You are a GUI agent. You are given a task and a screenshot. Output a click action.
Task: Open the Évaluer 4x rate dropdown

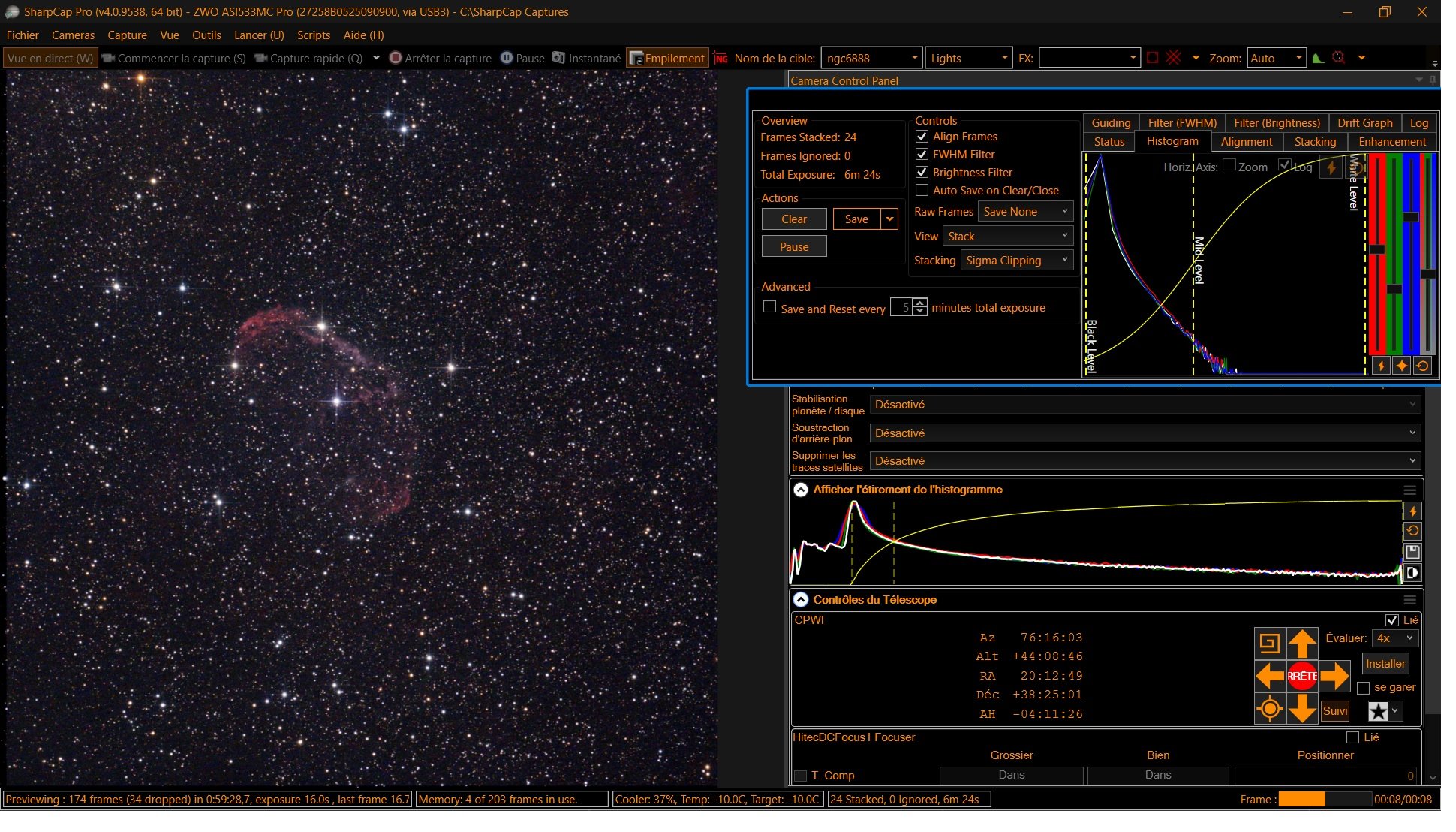click(1394, 638)
